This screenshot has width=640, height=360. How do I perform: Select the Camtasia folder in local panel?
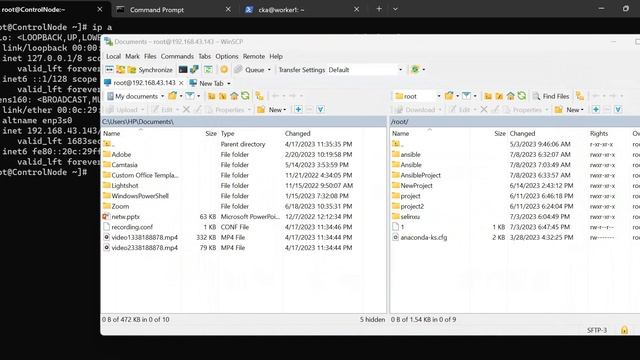[124, 165]
